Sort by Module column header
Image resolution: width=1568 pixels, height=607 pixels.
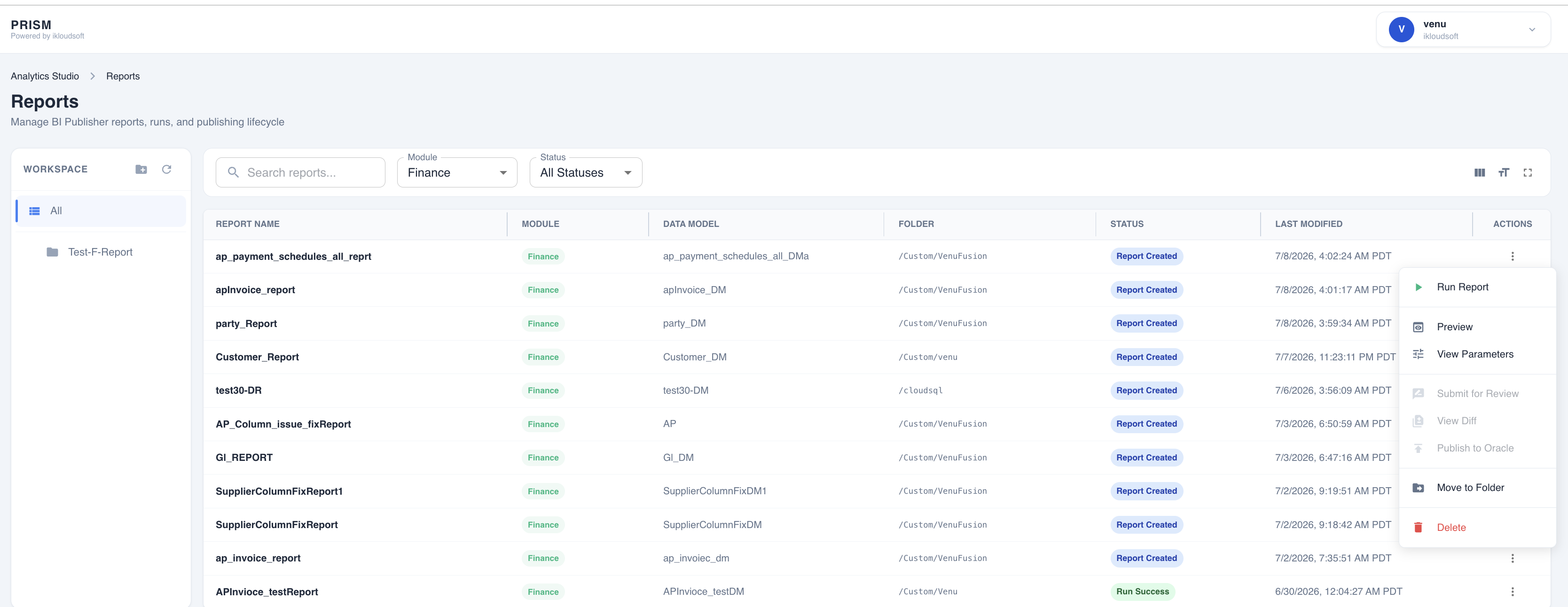540,224
